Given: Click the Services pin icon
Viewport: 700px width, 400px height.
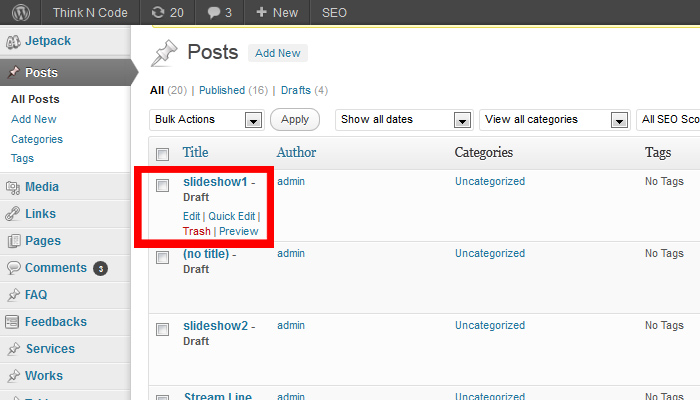Looking at the screenshot, I should [x=14, y=349].
